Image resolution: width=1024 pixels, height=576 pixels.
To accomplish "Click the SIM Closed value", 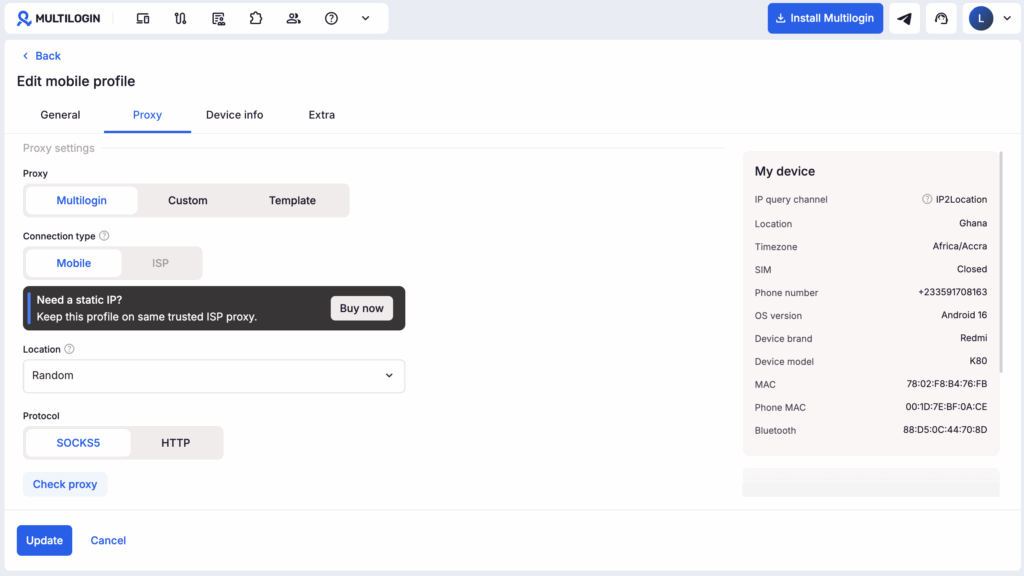I will click(x=972, y=269).
